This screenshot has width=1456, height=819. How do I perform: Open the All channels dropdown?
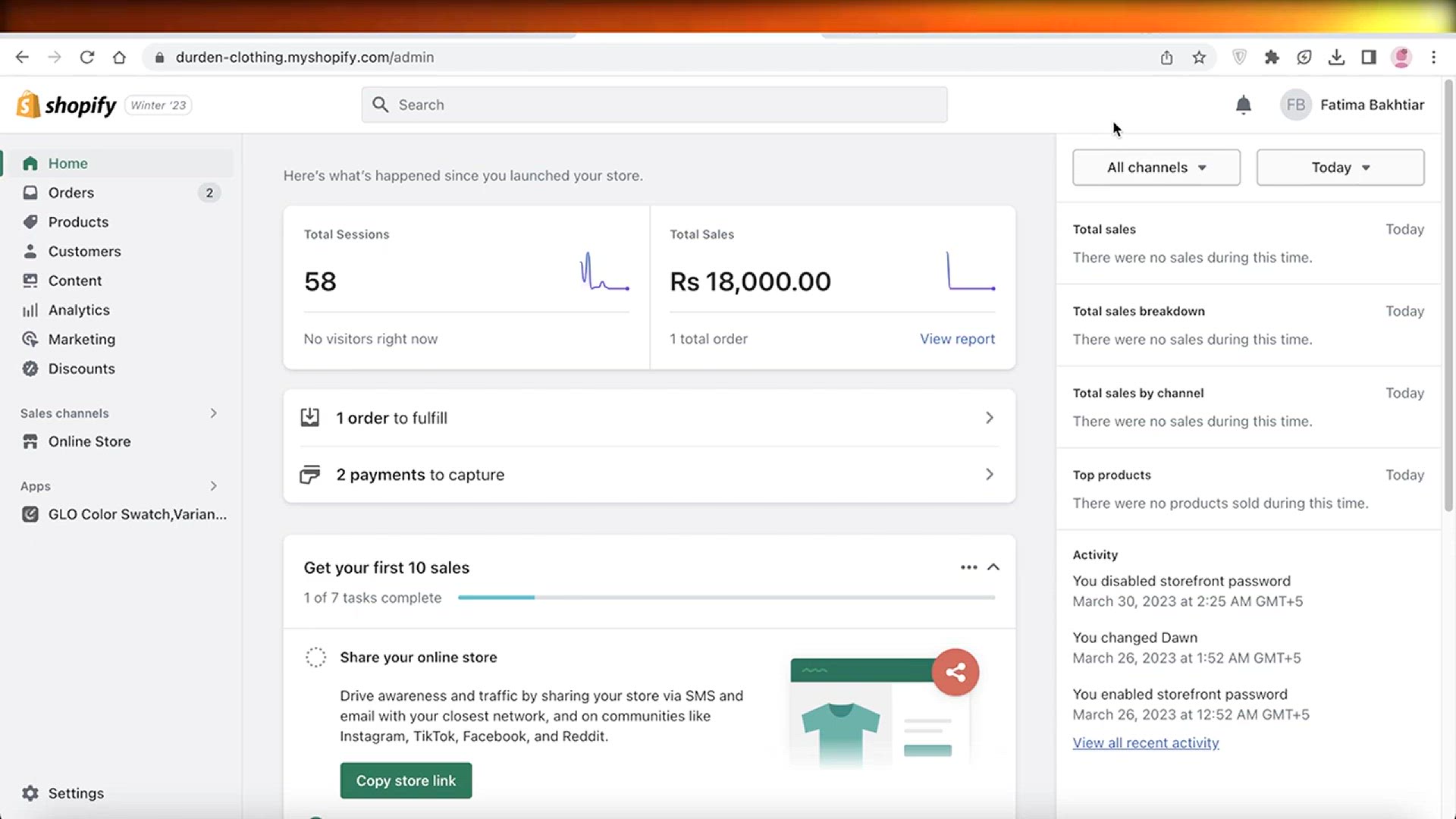(1156, 168)
